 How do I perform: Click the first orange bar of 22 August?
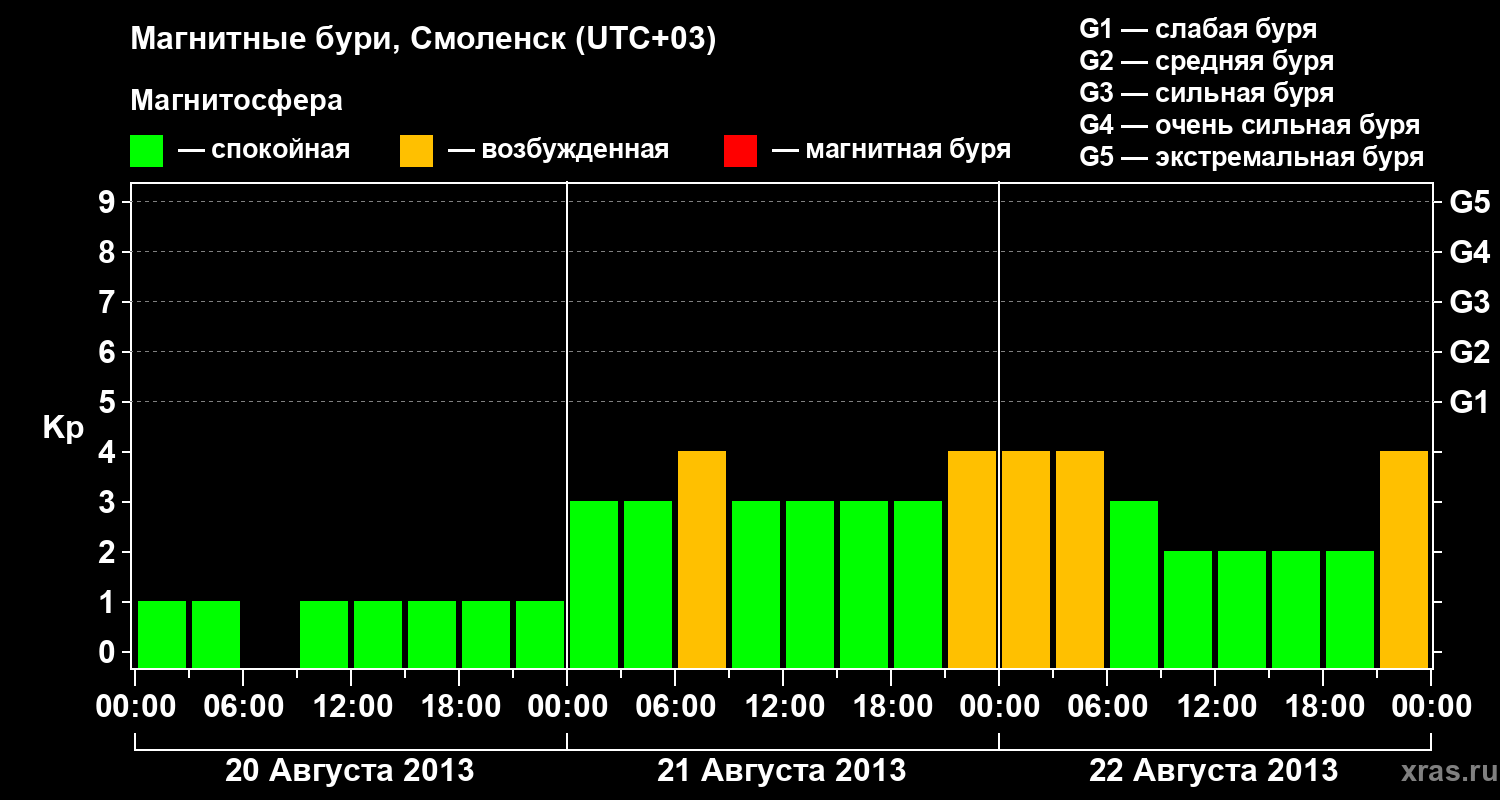pyautogui.click(x=1026, y=559)
